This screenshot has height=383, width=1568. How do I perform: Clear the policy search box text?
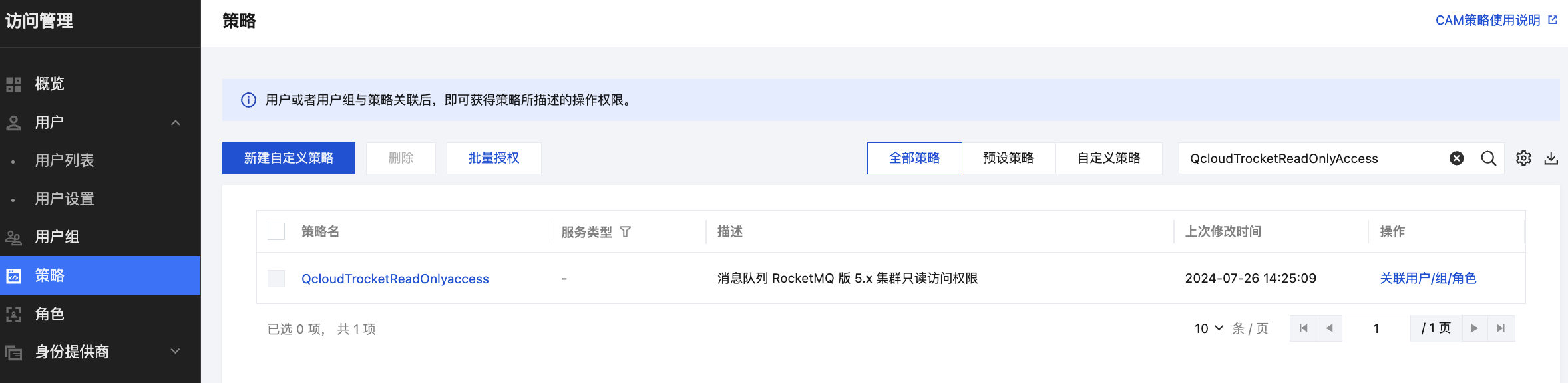tap(1456, 158)
